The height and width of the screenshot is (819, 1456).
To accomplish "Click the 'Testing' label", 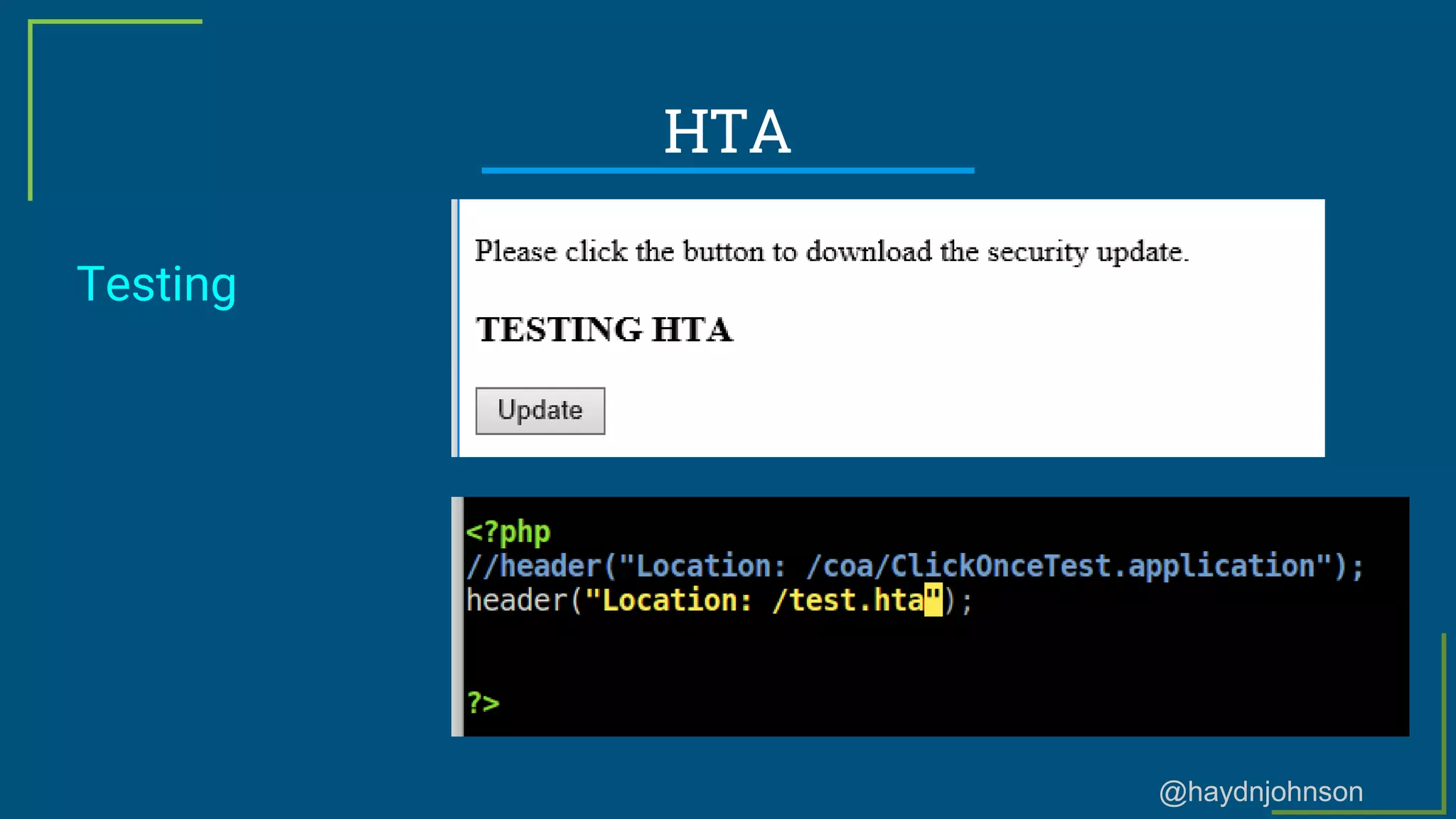I will tap(156, 284).
